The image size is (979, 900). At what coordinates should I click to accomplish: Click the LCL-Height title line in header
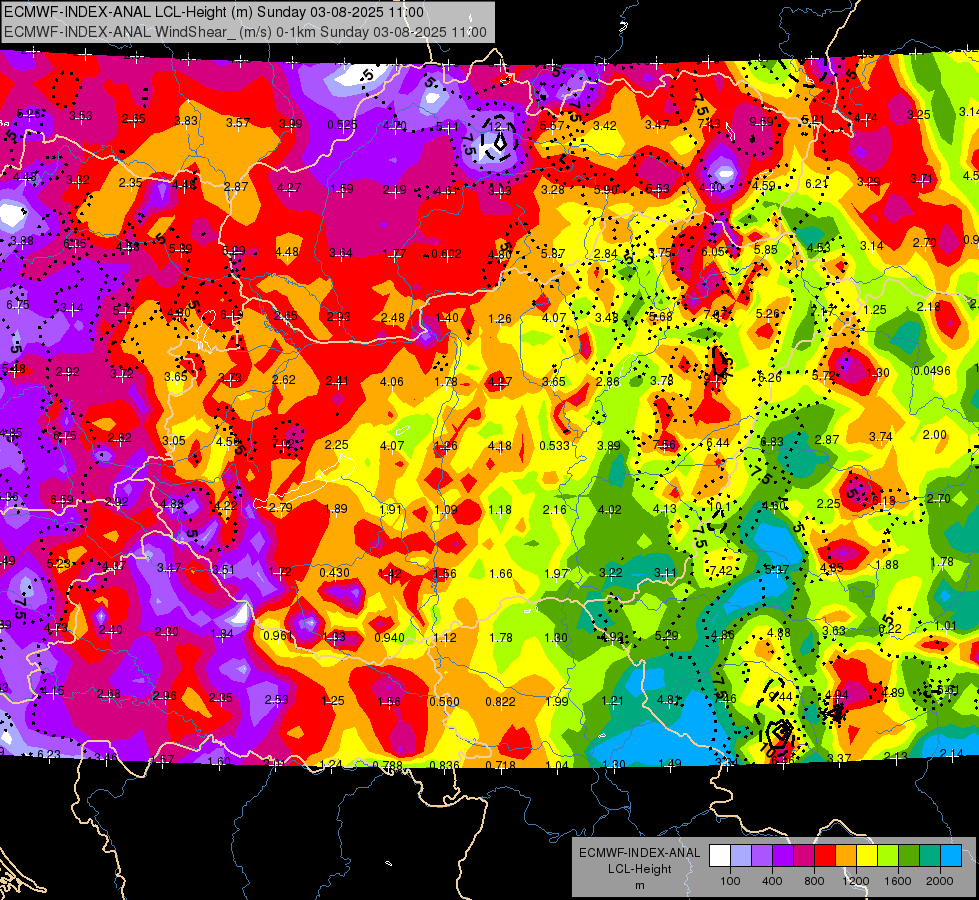point(214,12)
